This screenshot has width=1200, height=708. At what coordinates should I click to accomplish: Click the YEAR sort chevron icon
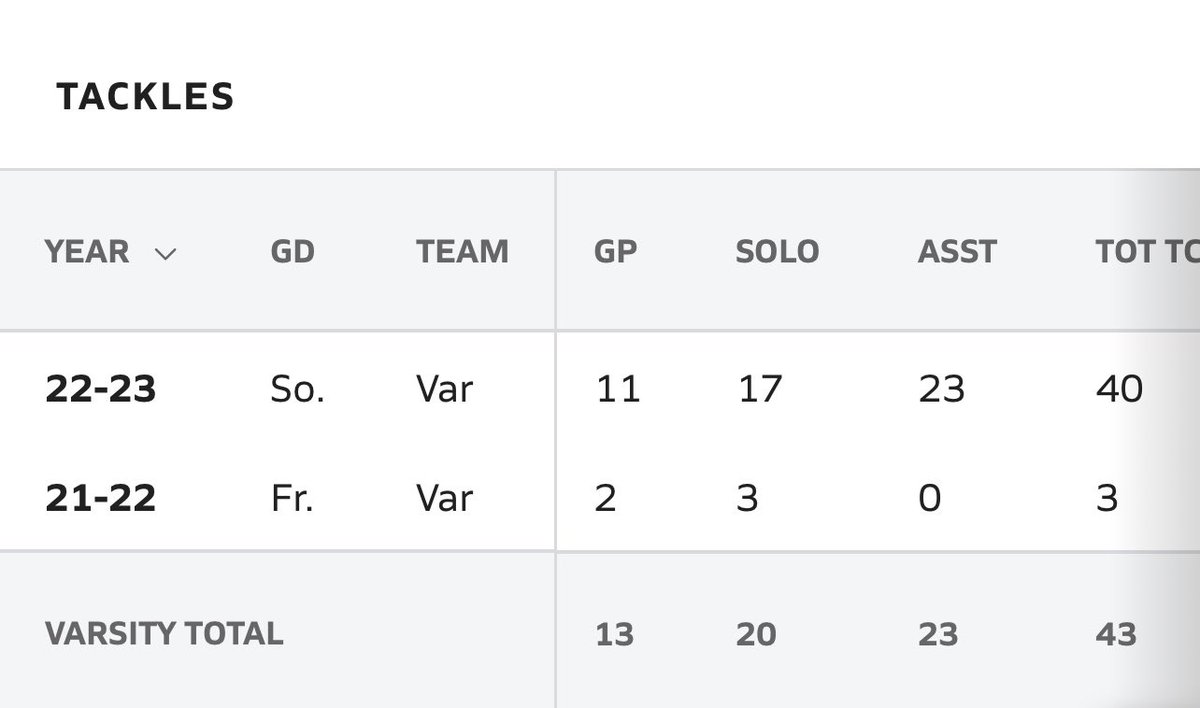tap(166, 253)
